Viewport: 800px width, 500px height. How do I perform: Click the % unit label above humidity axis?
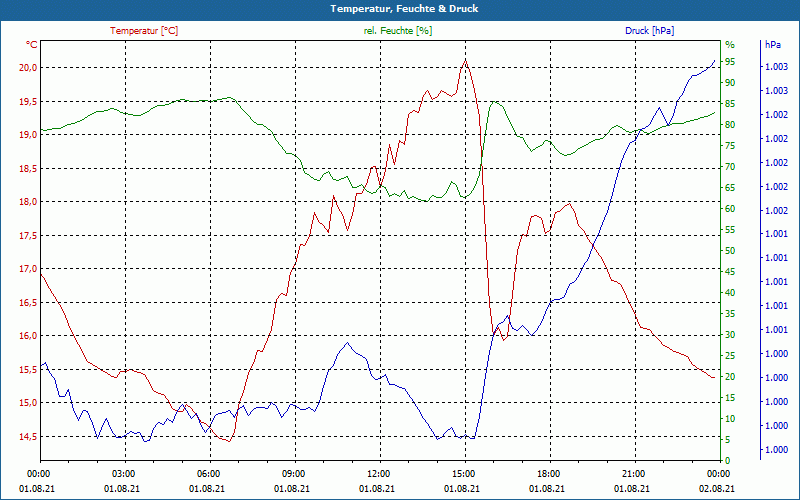730,45
